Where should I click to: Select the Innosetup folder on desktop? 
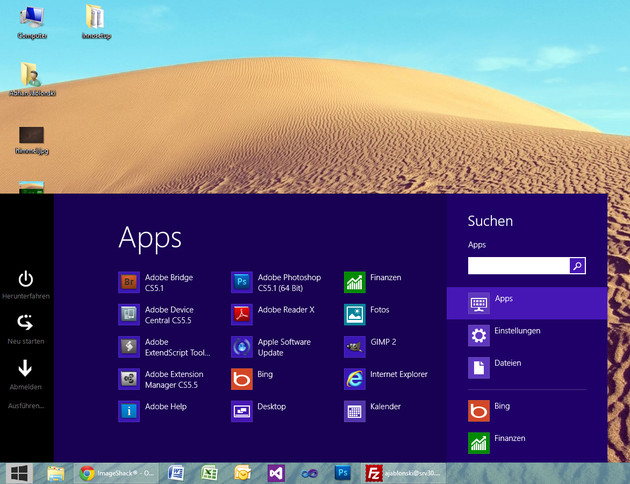tap(96, 22)
